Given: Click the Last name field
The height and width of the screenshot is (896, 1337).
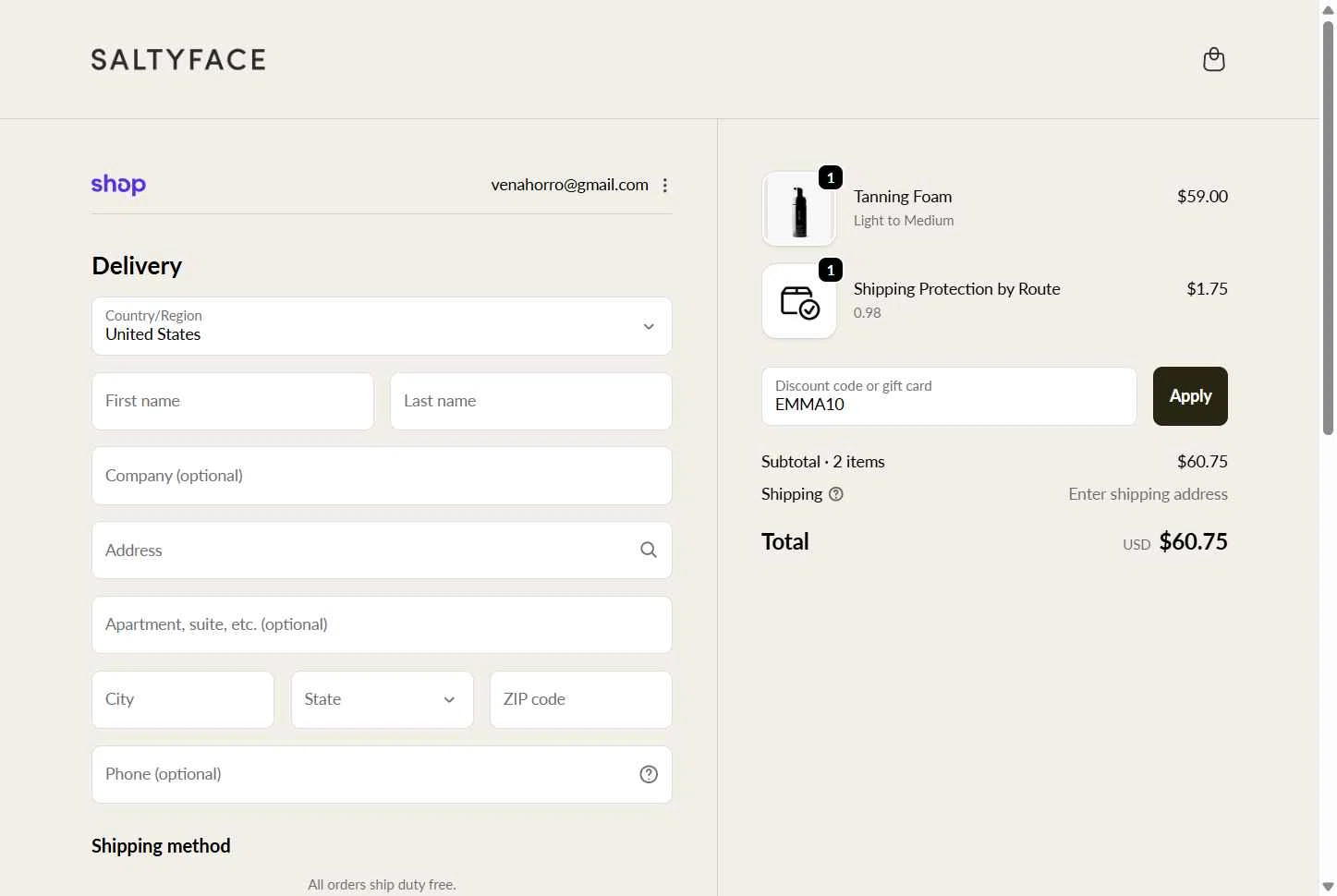Looking at the screenshot, I should (x=531, y=401).
